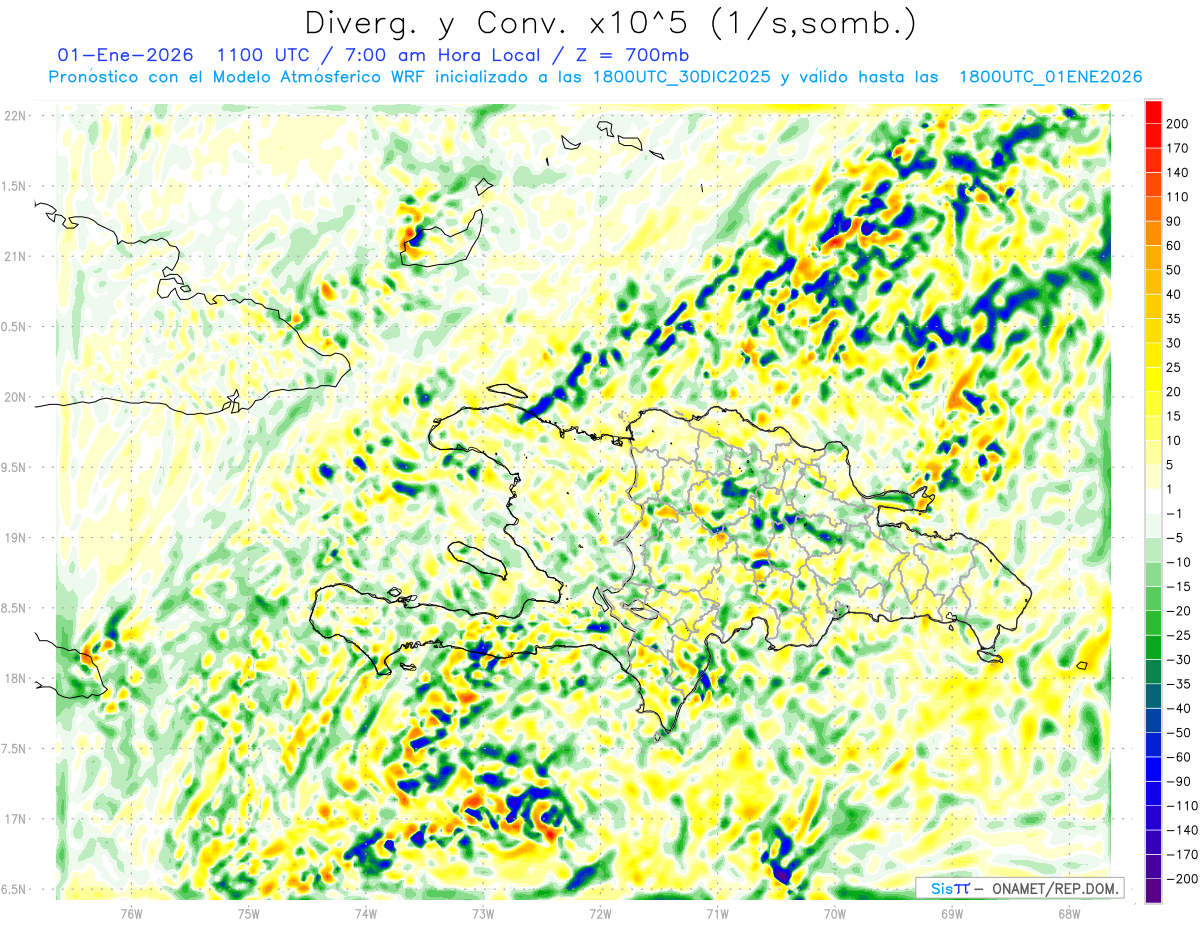
Task: Select longitude label '70W'
Action: 835,912
